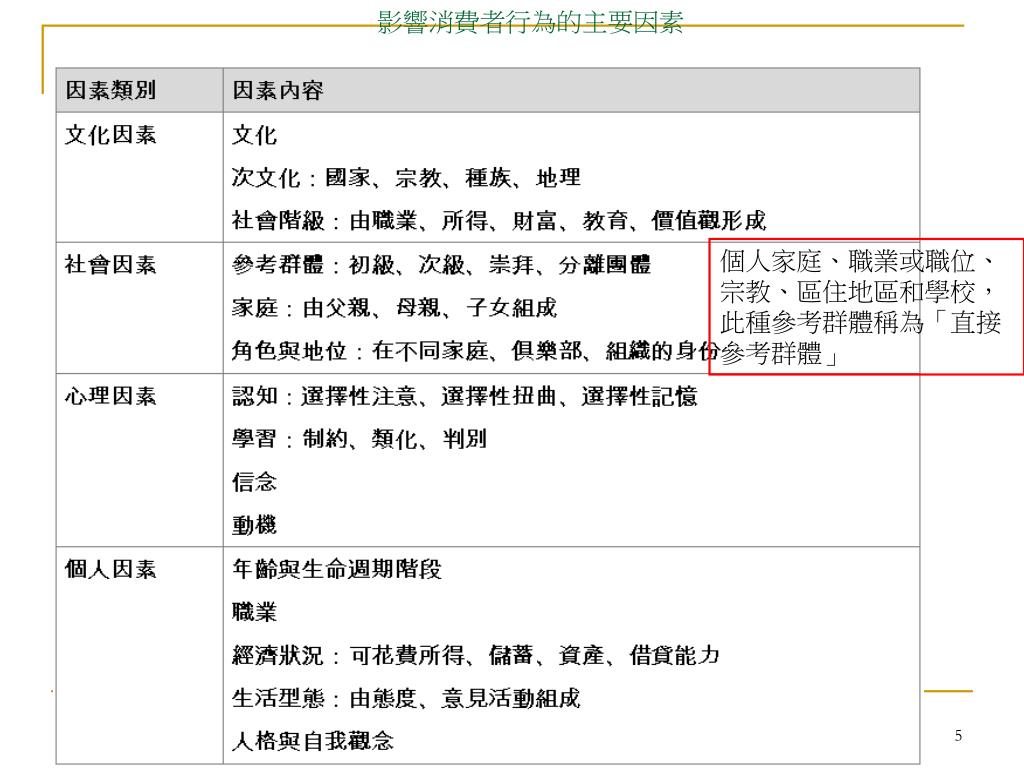Click the 職業 line under 個人因素
This screenshot has height=768, width=1024.
(255, 612)
